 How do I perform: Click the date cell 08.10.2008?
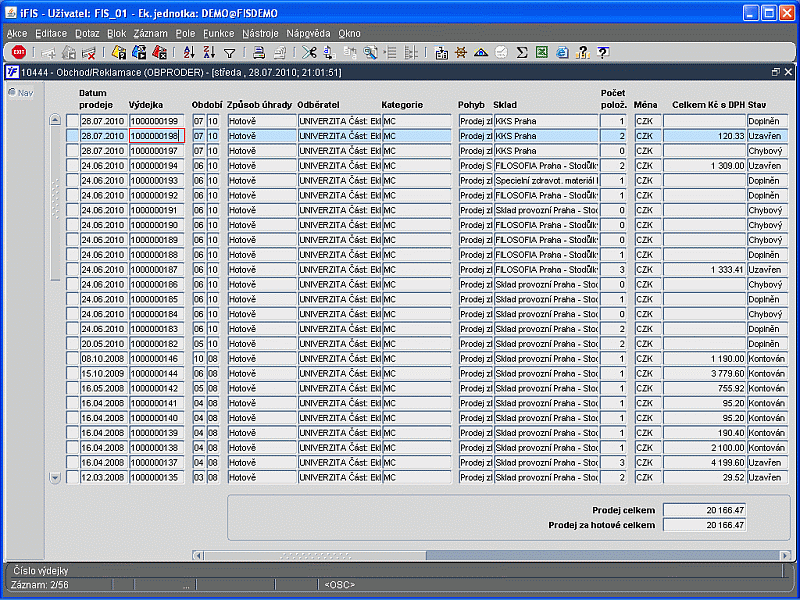pos(104,358)
